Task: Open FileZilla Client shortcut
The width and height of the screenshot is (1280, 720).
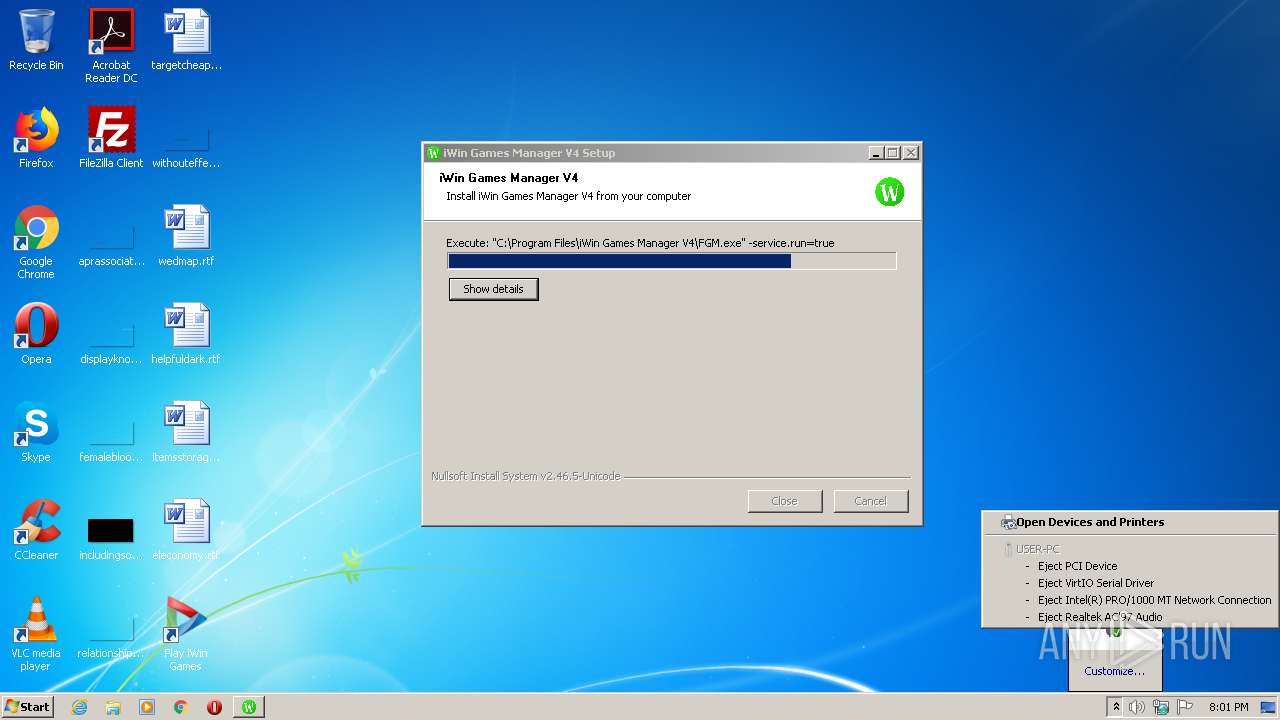Action: pyautogui.click(x=111, y=138)
